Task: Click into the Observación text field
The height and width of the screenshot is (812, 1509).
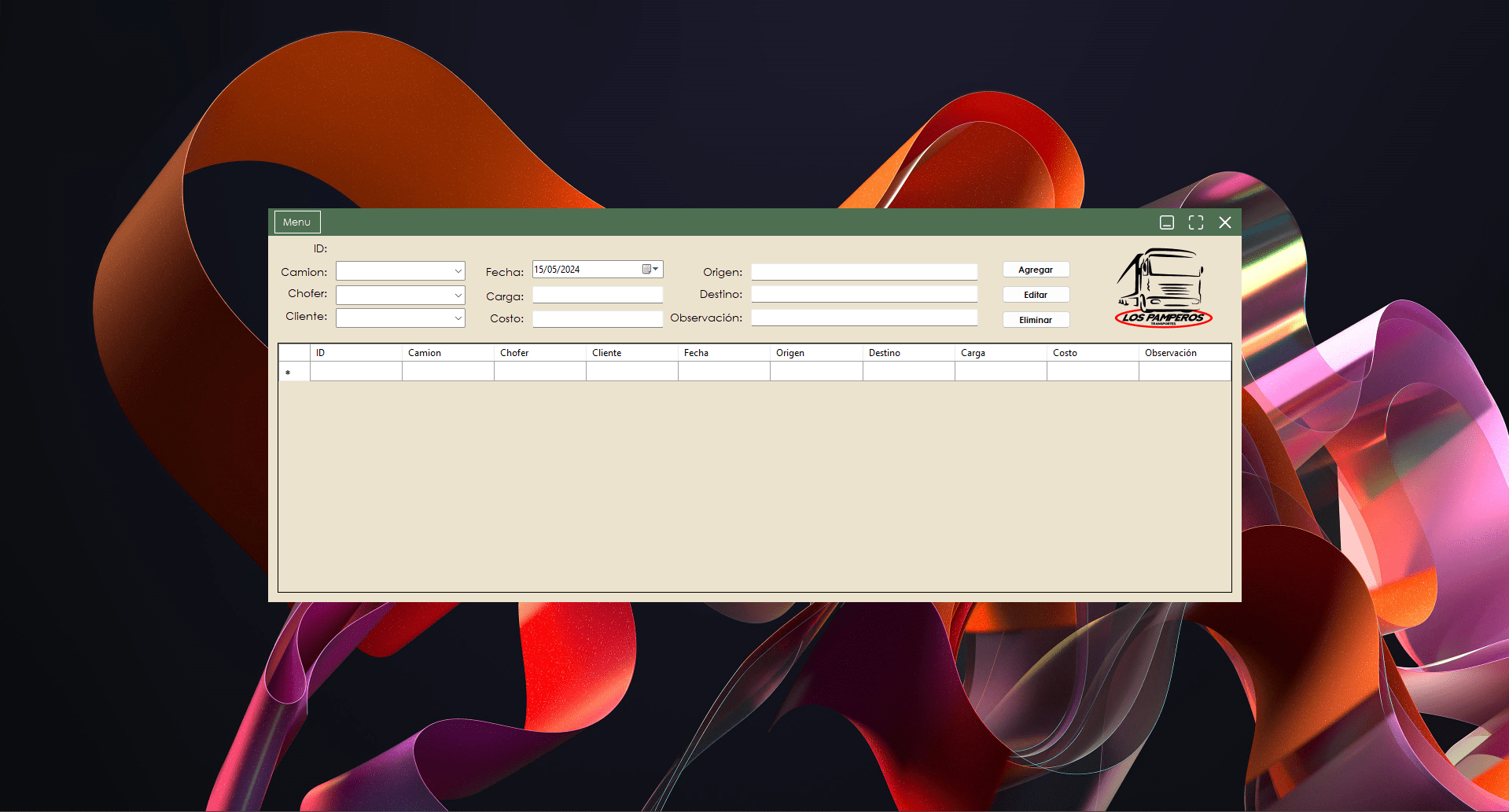Action: 863,318
